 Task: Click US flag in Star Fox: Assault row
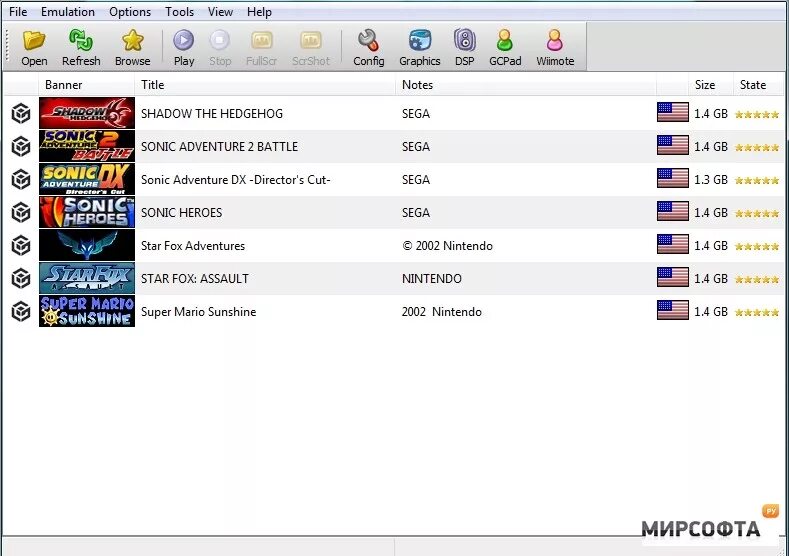(x=673, y=277)
